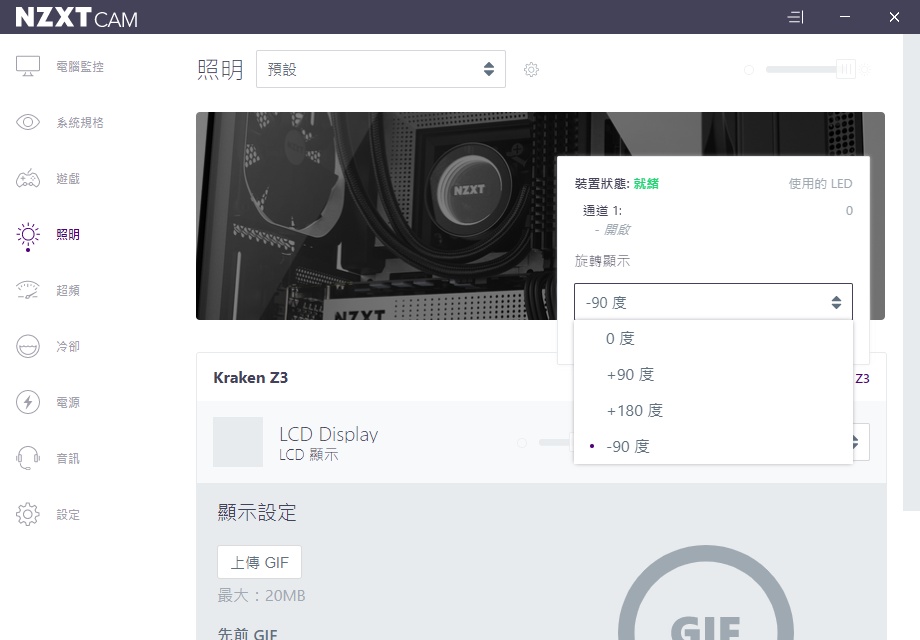Screen dimensions: 920x640
Task: Click the 通道 1 label
Action: pos(602,211)
